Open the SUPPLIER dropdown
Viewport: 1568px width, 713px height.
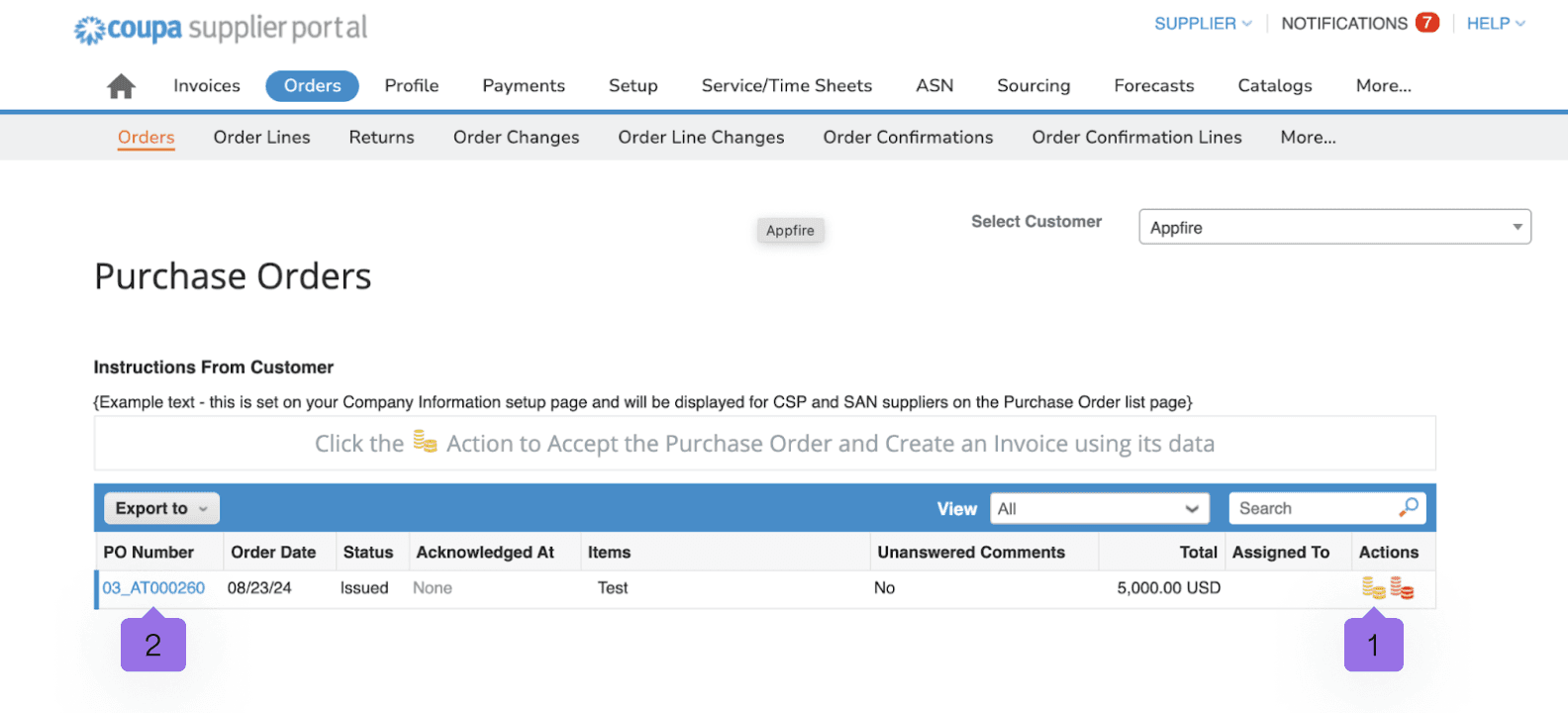[x=1203, y=23]
